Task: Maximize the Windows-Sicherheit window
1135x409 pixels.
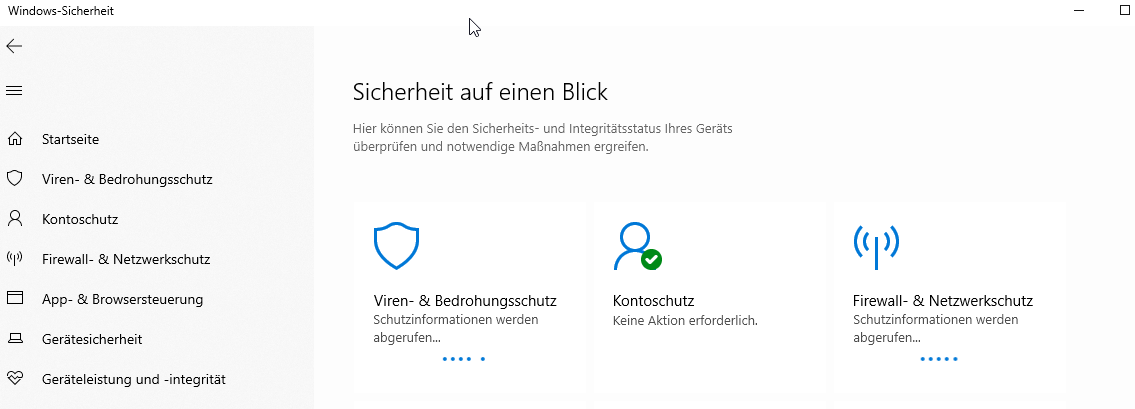Action: pos(1125,10)
